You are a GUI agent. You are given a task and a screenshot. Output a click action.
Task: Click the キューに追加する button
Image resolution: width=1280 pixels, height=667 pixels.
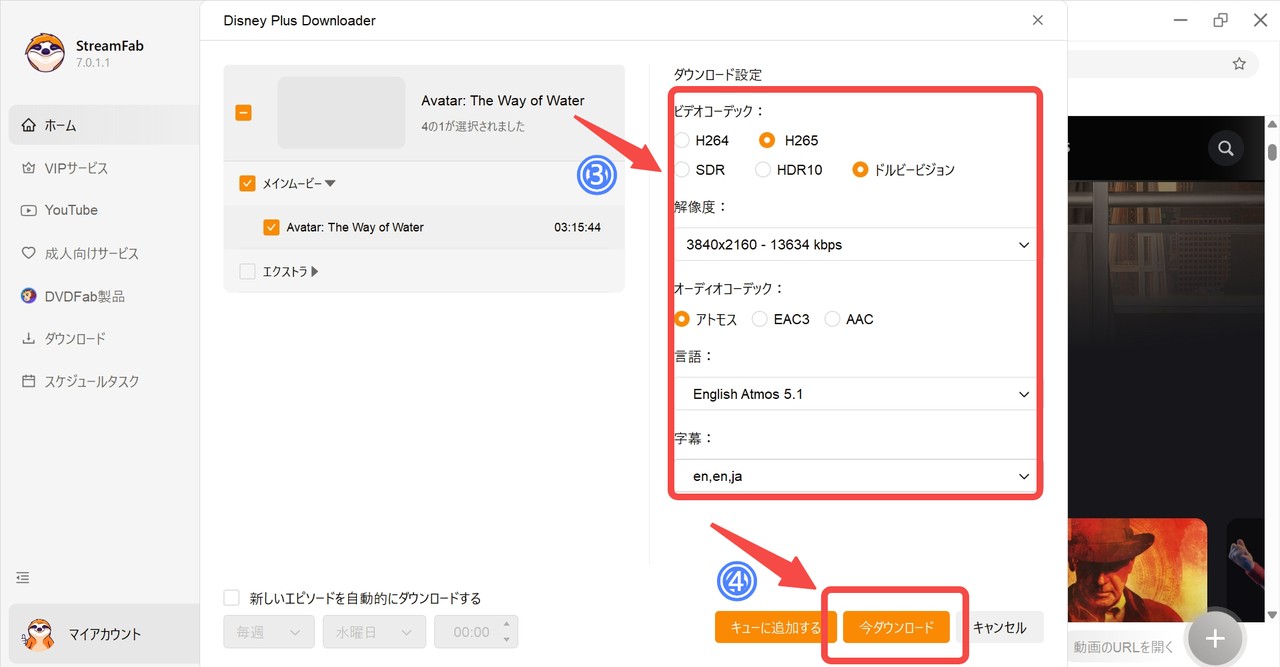click(776, 627)
